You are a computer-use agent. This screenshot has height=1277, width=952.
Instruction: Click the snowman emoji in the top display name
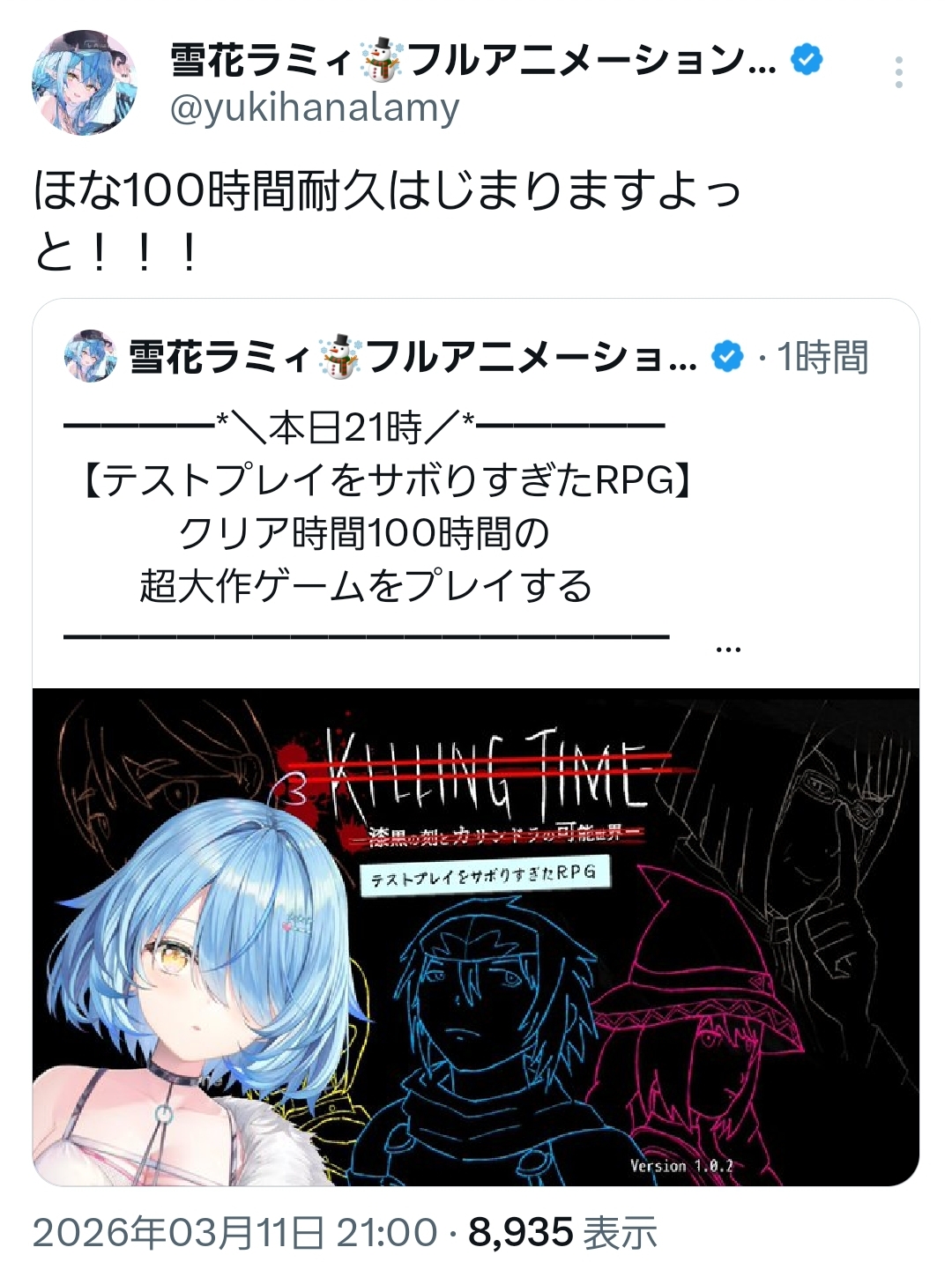pyautogui.click(x=382, y=60)
